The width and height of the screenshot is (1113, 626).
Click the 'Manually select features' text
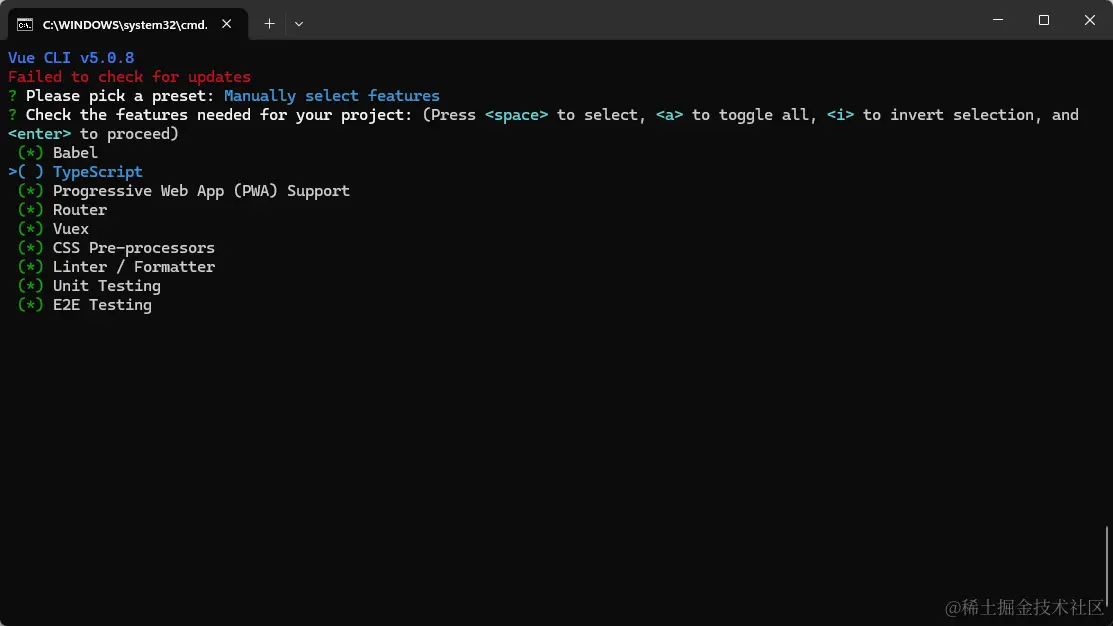point(331,96)
